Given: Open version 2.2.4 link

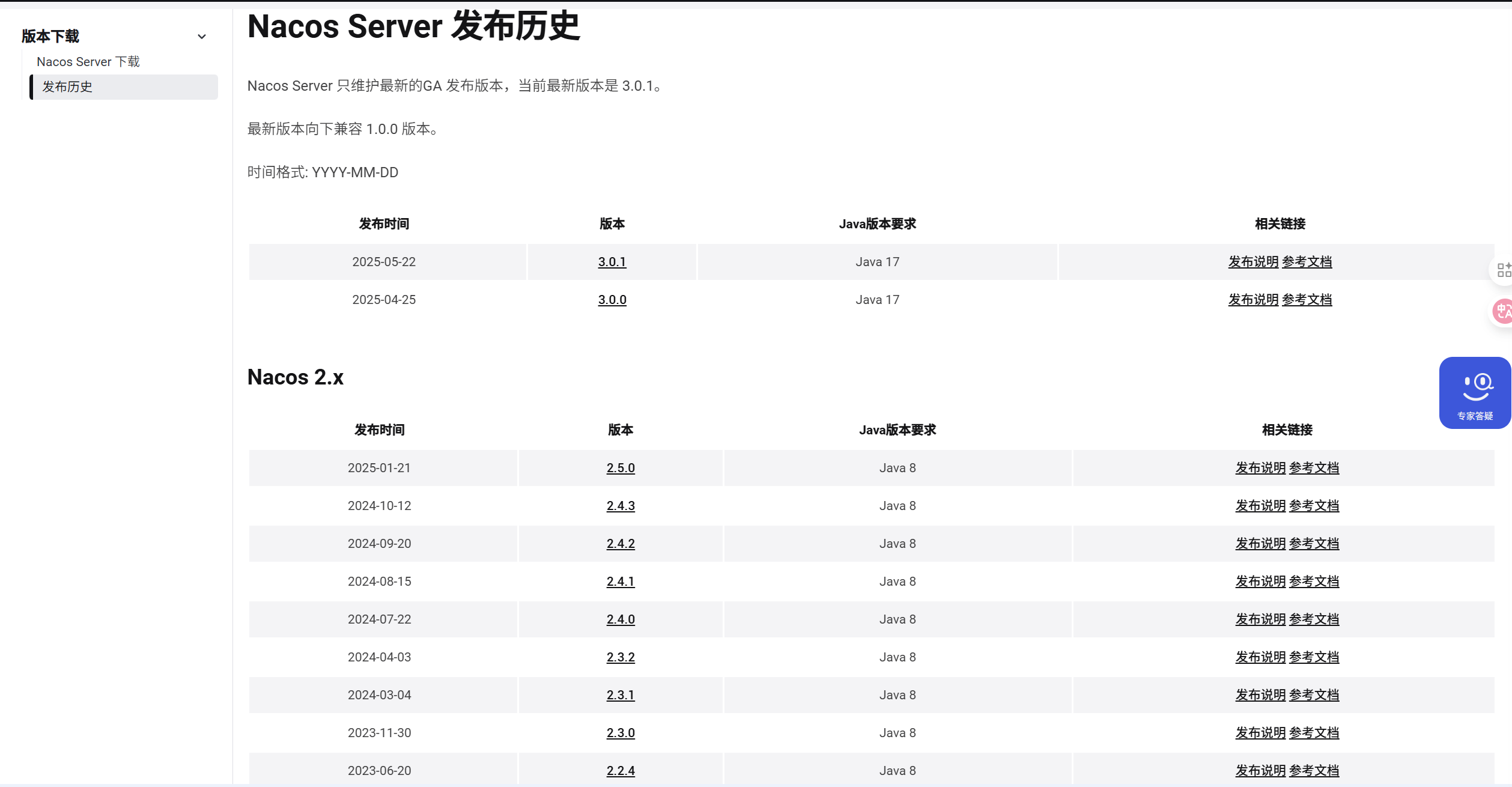Looking at the screenshot, I should coord(621,771).
